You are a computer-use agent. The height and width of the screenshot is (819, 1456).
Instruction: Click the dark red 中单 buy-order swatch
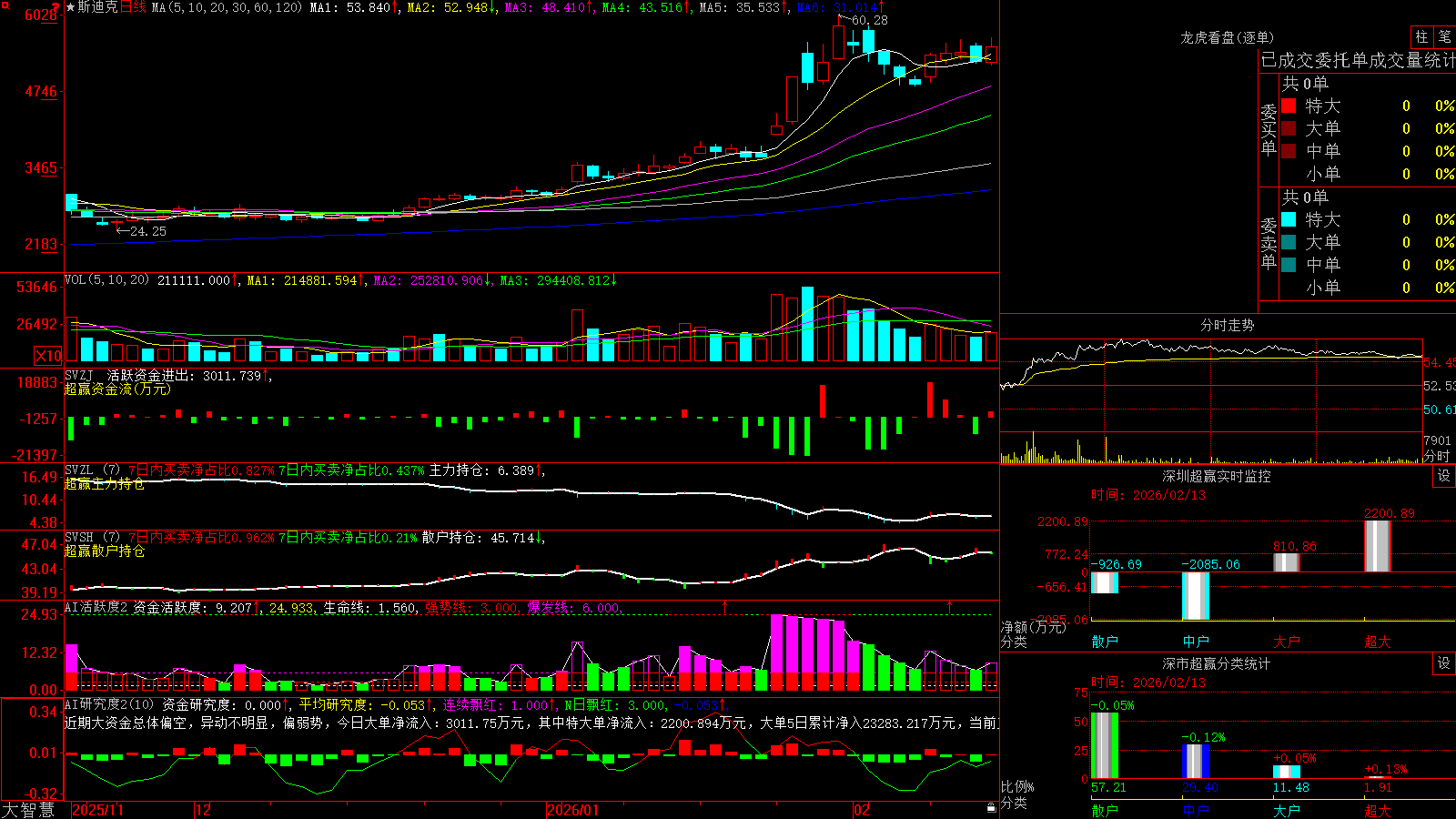(x=1289, y=151)
